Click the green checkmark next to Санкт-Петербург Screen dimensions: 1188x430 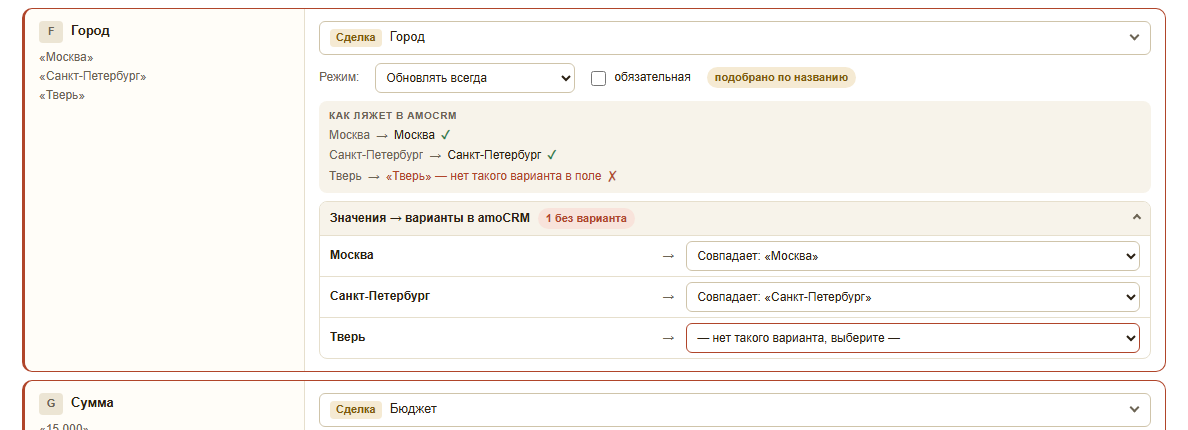[552, 155]
